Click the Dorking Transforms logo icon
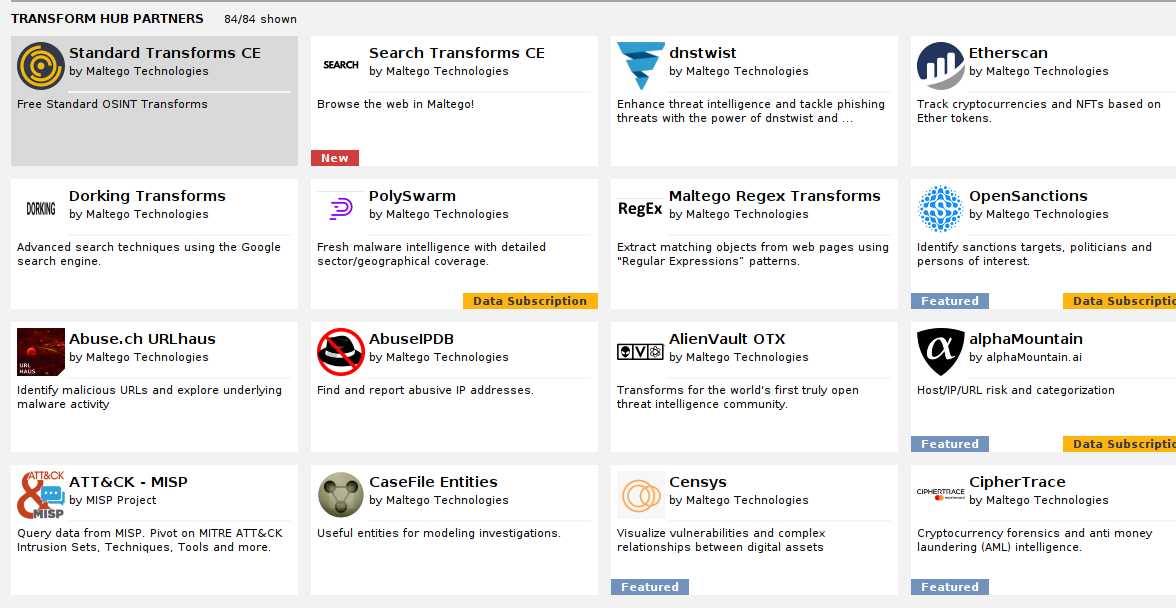1176x608 pixels. coord(40,208)
